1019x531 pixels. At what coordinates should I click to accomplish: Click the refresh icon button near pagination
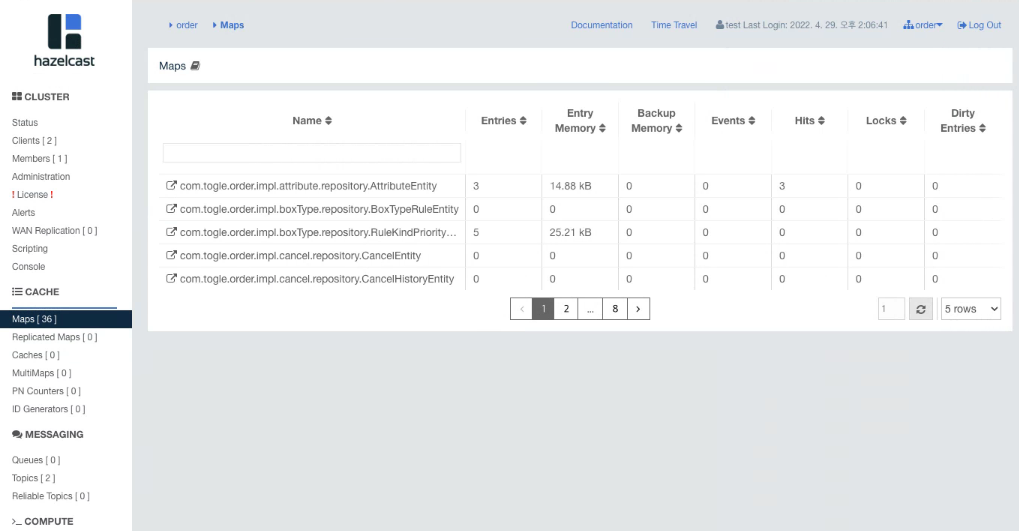click(x=920, y=309)
